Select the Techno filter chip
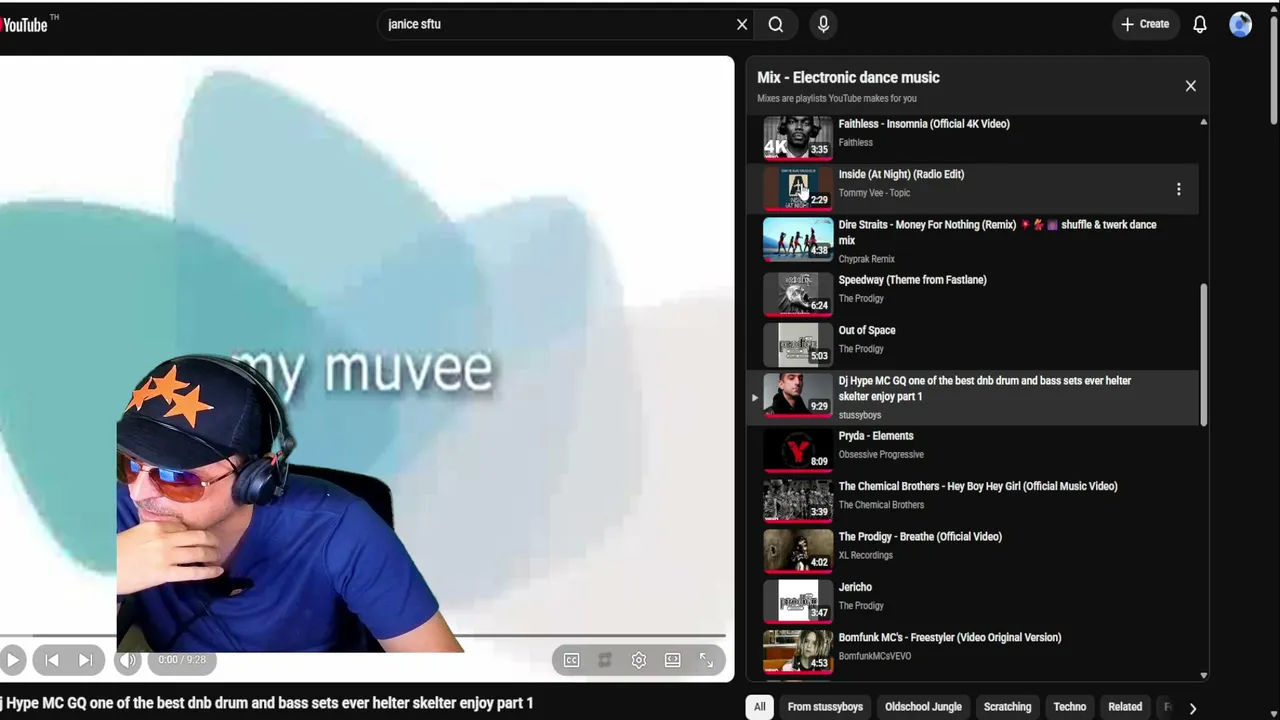1280x720 pixels. (x=1070, y=707)
